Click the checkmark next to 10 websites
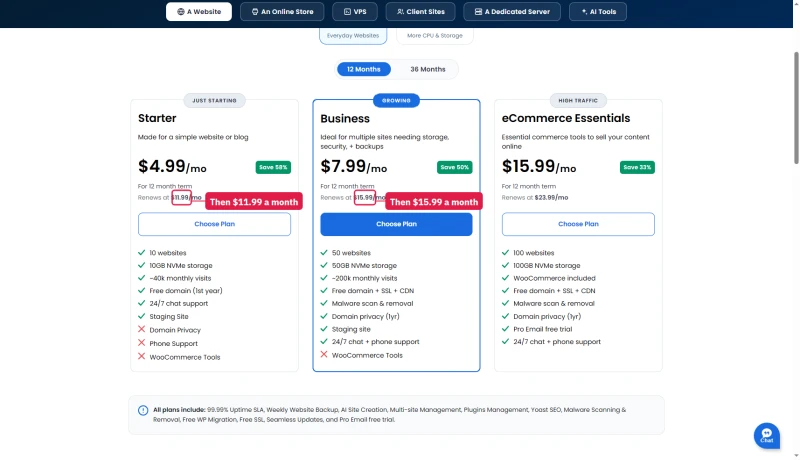Viewport: 800px width, 460px height. pyautogui.click(x=141, y=252)
